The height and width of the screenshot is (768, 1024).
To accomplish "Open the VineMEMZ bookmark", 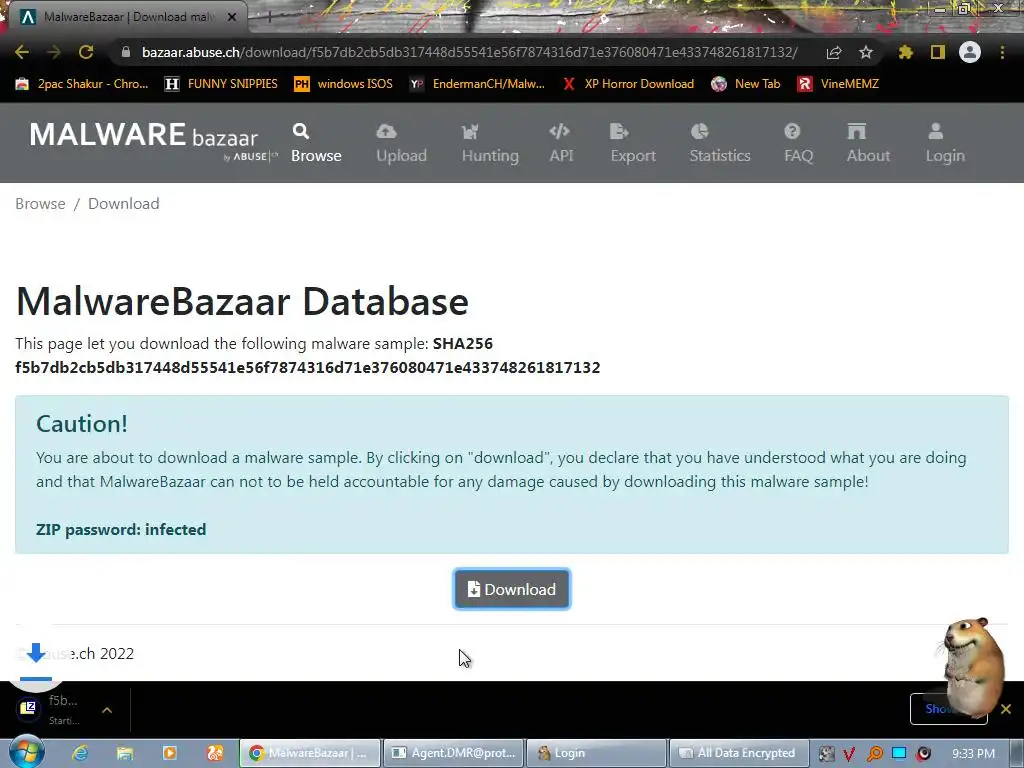I will [838, 84].
